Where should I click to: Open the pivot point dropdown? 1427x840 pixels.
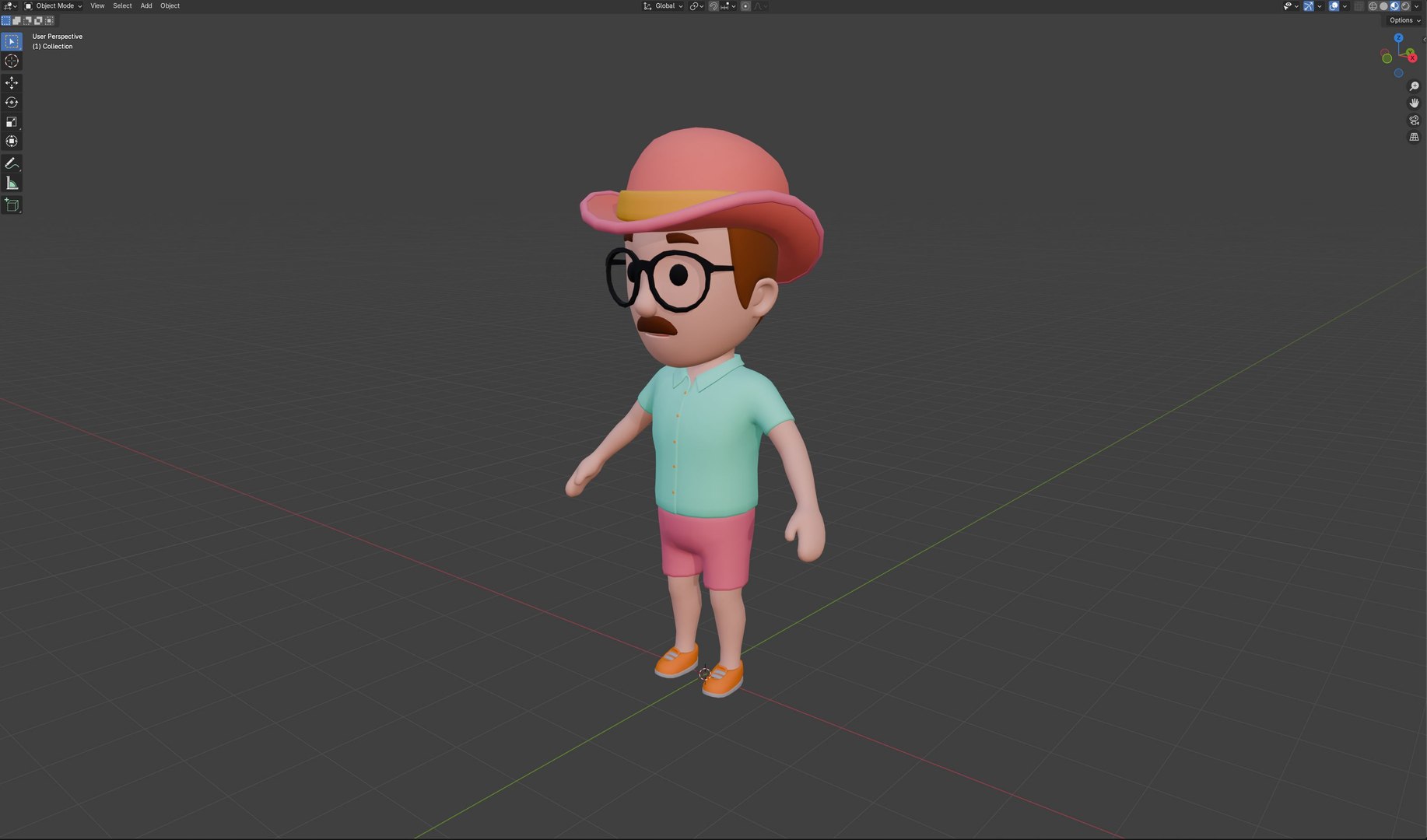point(696,6)
